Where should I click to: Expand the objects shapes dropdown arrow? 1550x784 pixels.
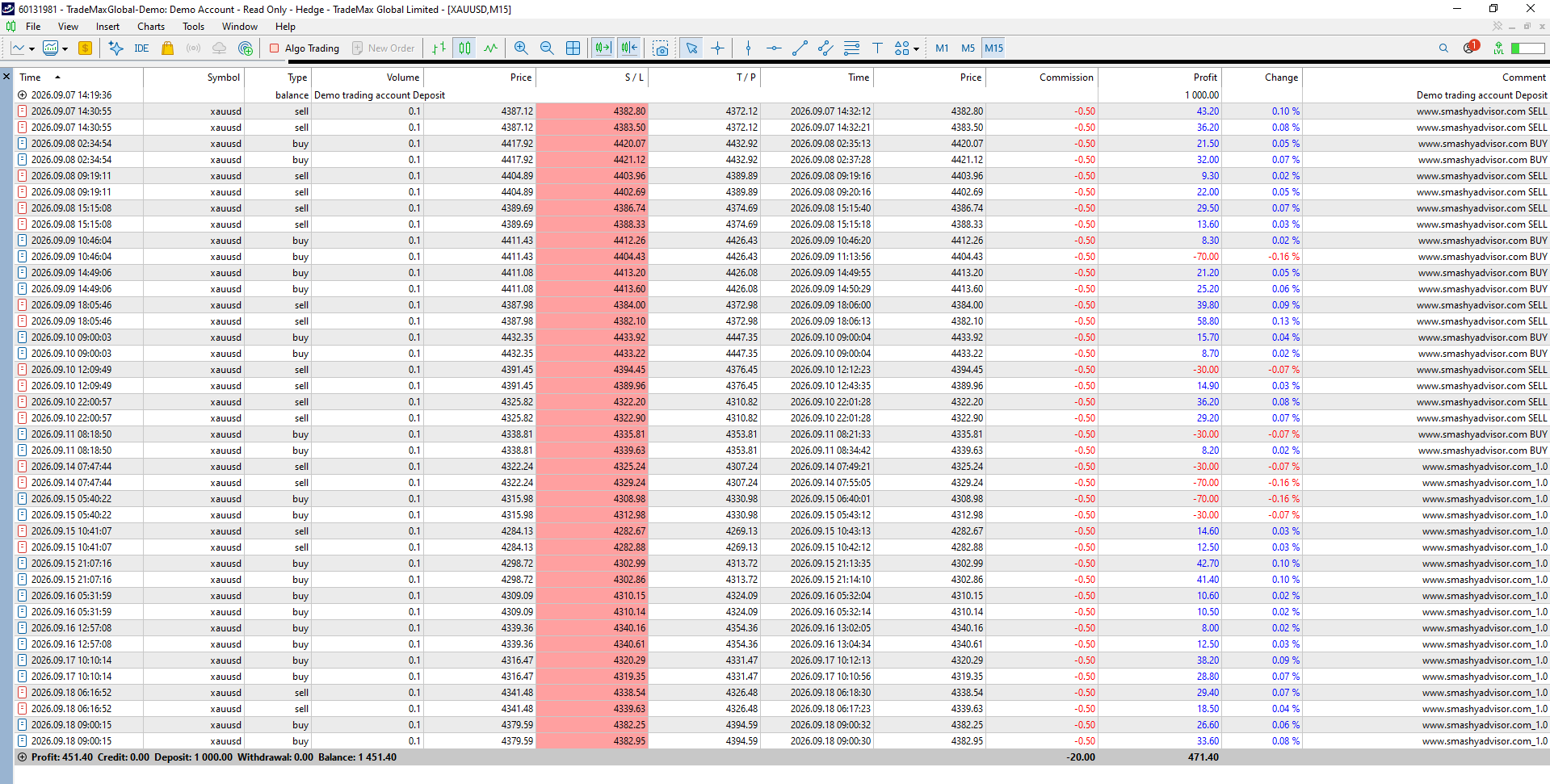point(916,49)
